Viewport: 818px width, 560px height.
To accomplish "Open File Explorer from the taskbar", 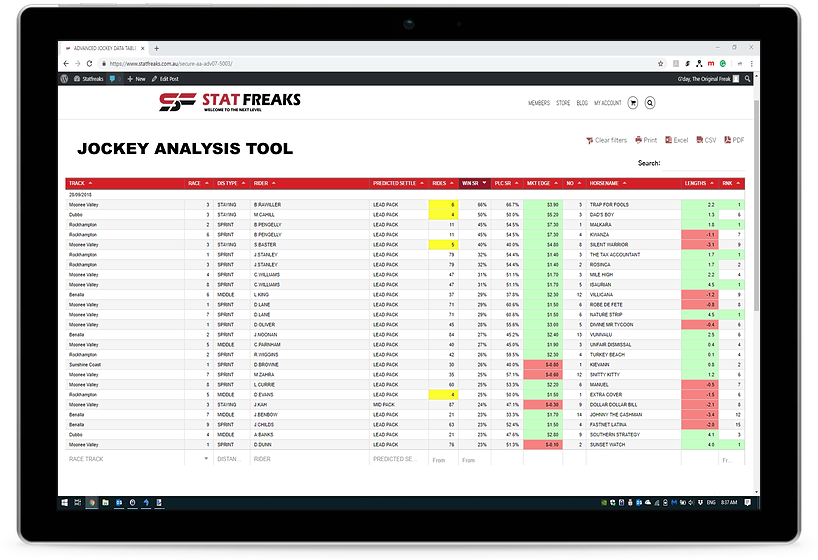I will tap(105, 503).
